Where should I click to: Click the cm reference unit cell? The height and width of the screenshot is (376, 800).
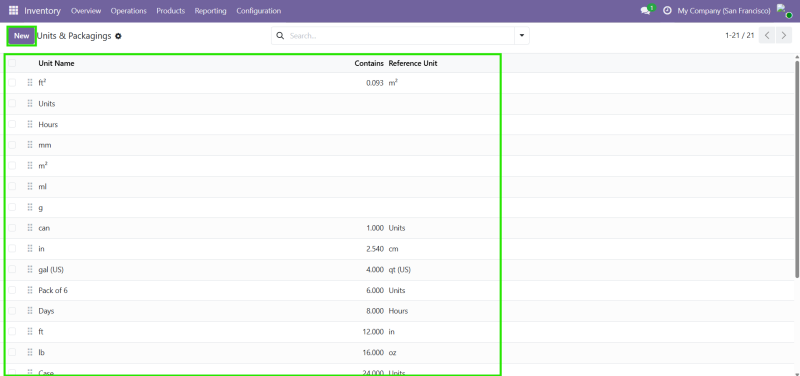point(393,249)
